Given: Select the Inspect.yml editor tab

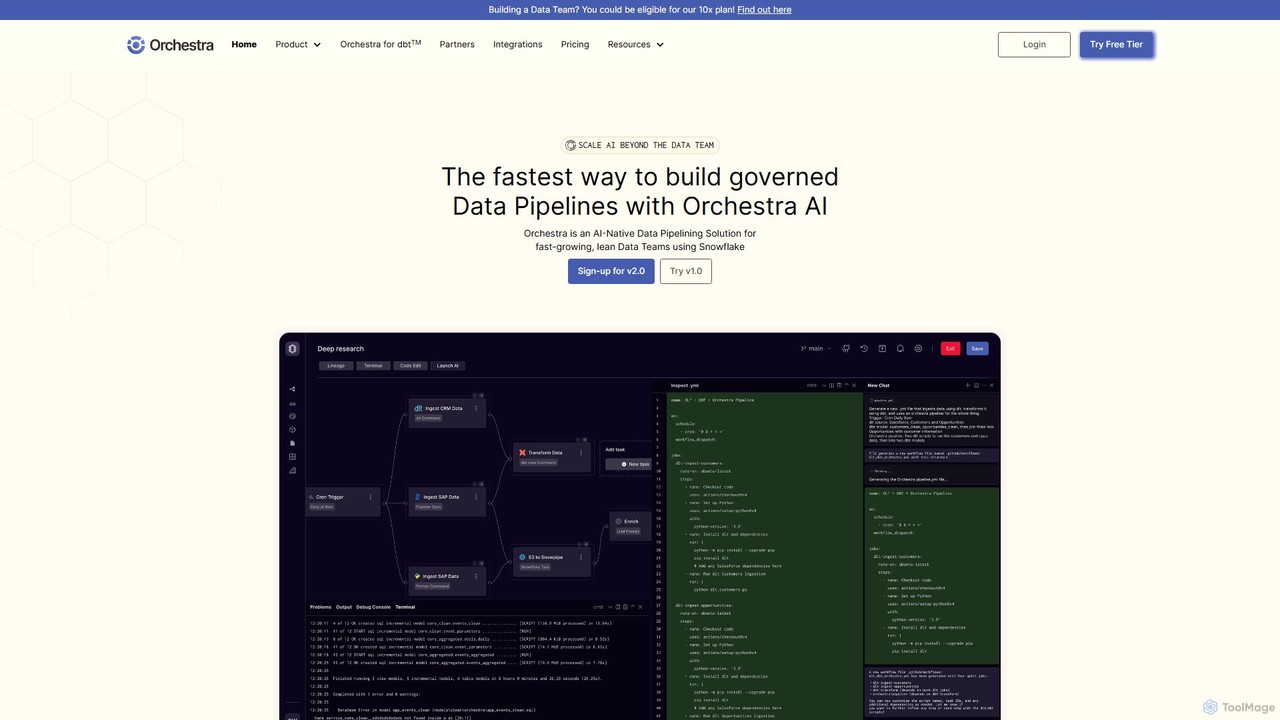Looking at the screenshot, I should coord(685,385).
